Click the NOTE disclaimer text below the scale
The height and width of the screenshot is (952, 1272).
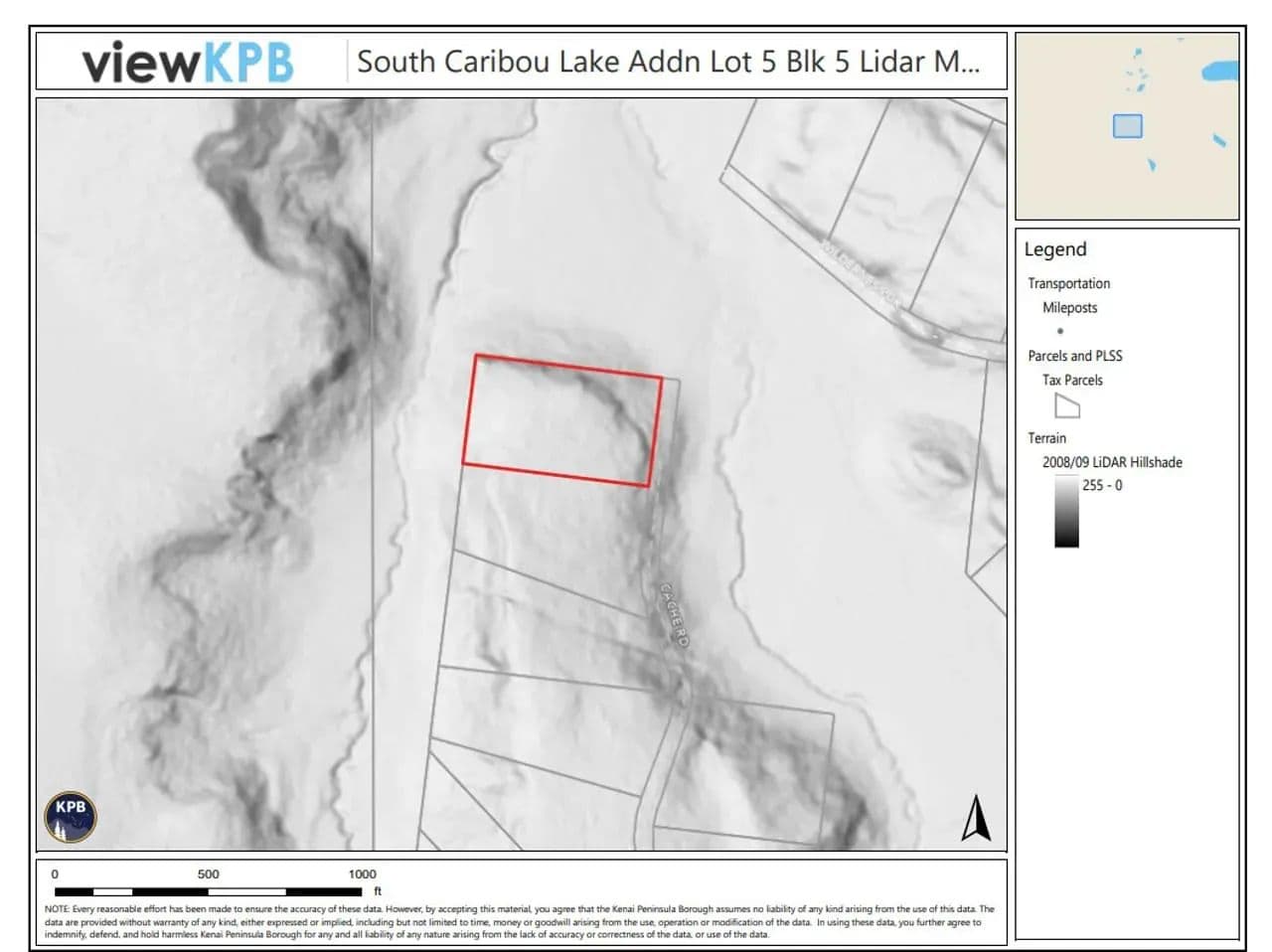[x=519, y=921]
